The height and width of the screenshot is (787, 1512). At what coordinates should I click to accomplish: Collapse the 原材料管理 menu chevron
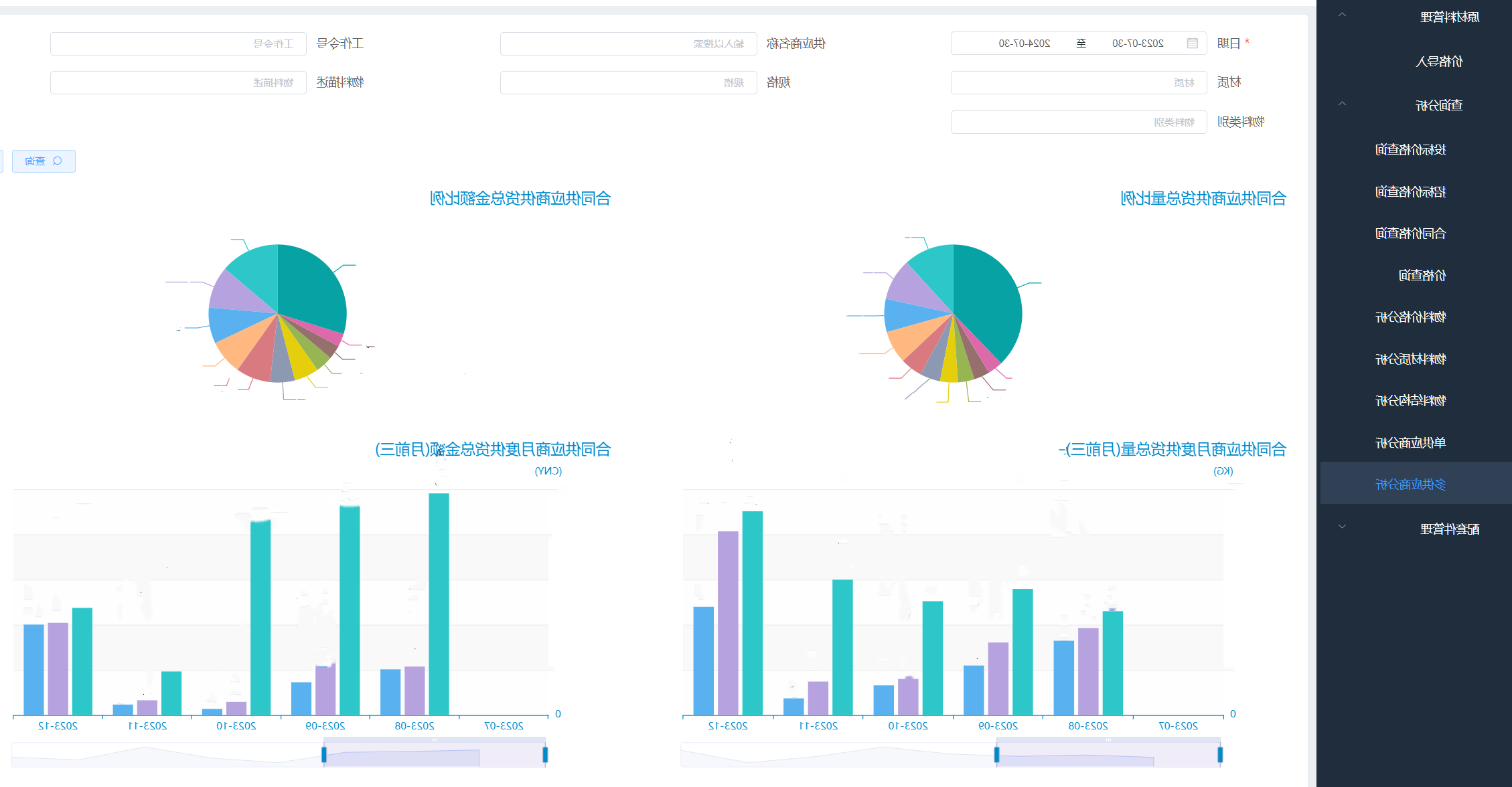click(1342, 15)
